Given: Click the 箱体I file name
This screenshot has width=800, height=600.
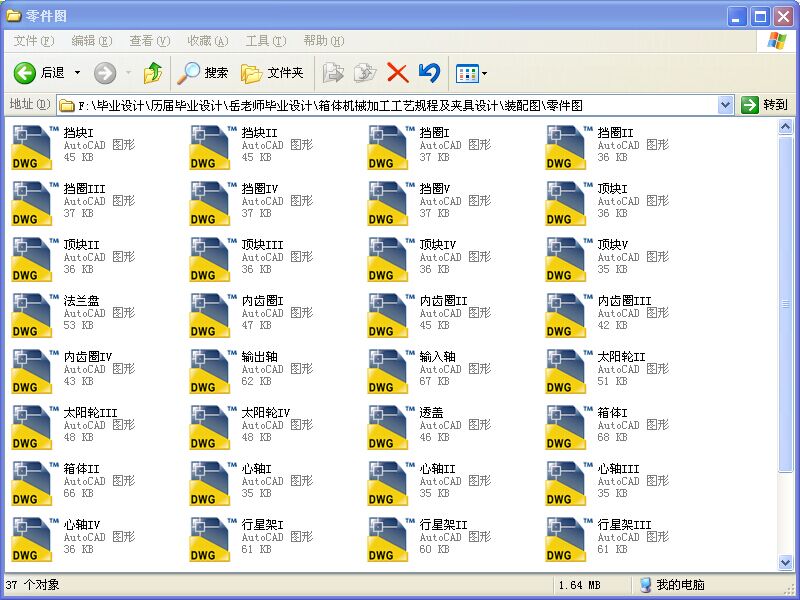Looking at the screenshot, I should pyautogui.click(x=612, y=413).
